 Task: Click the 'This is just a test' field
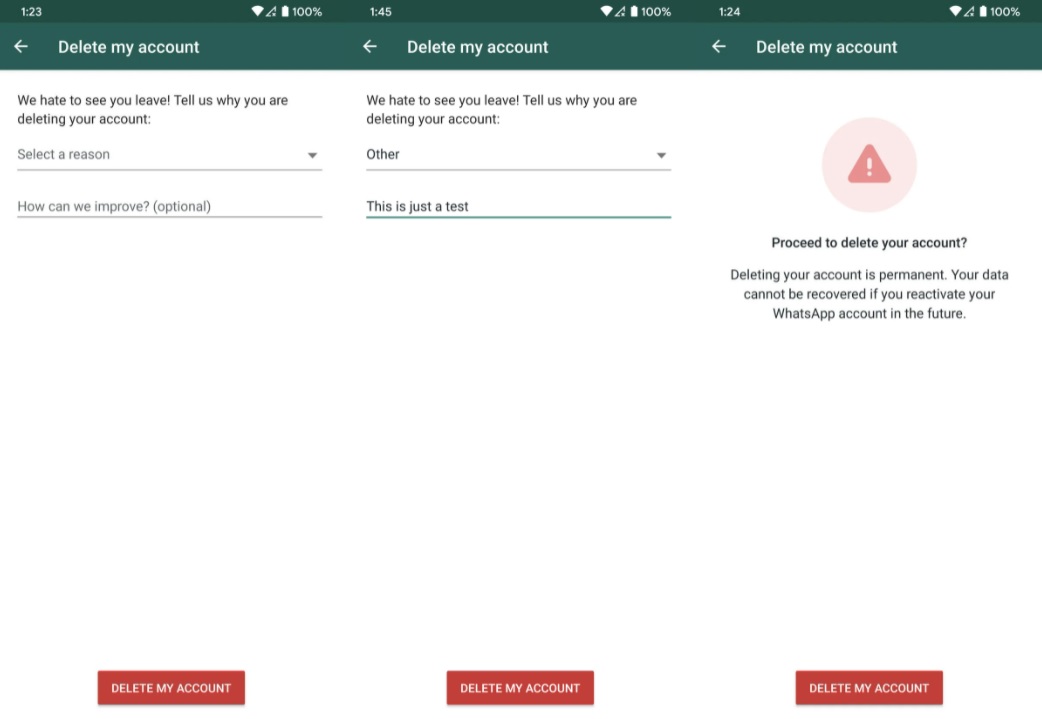[x=518, y=207]
